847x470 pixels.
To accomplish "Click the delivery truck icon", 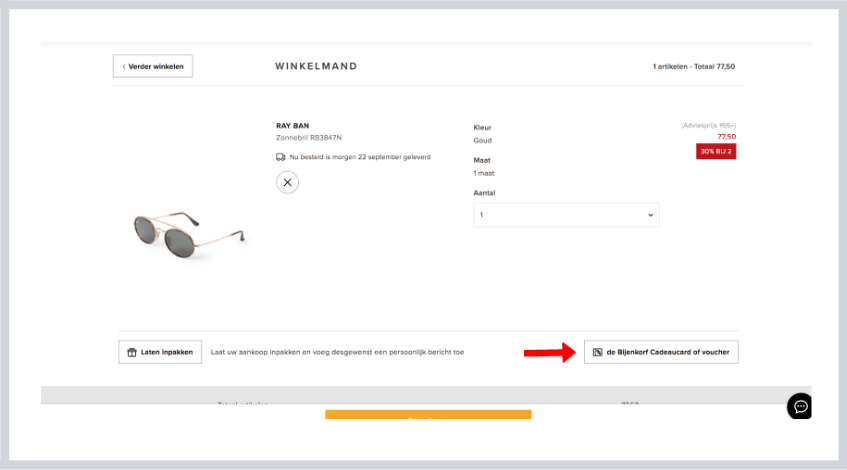I will pyautogui.click(x=281, y=157).
